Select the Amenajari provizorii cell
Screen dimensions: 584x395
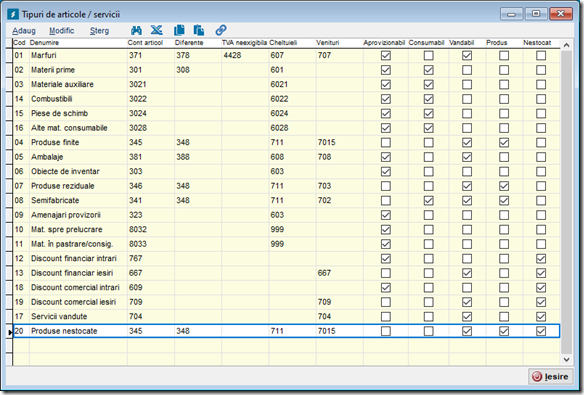click(78, 215)
